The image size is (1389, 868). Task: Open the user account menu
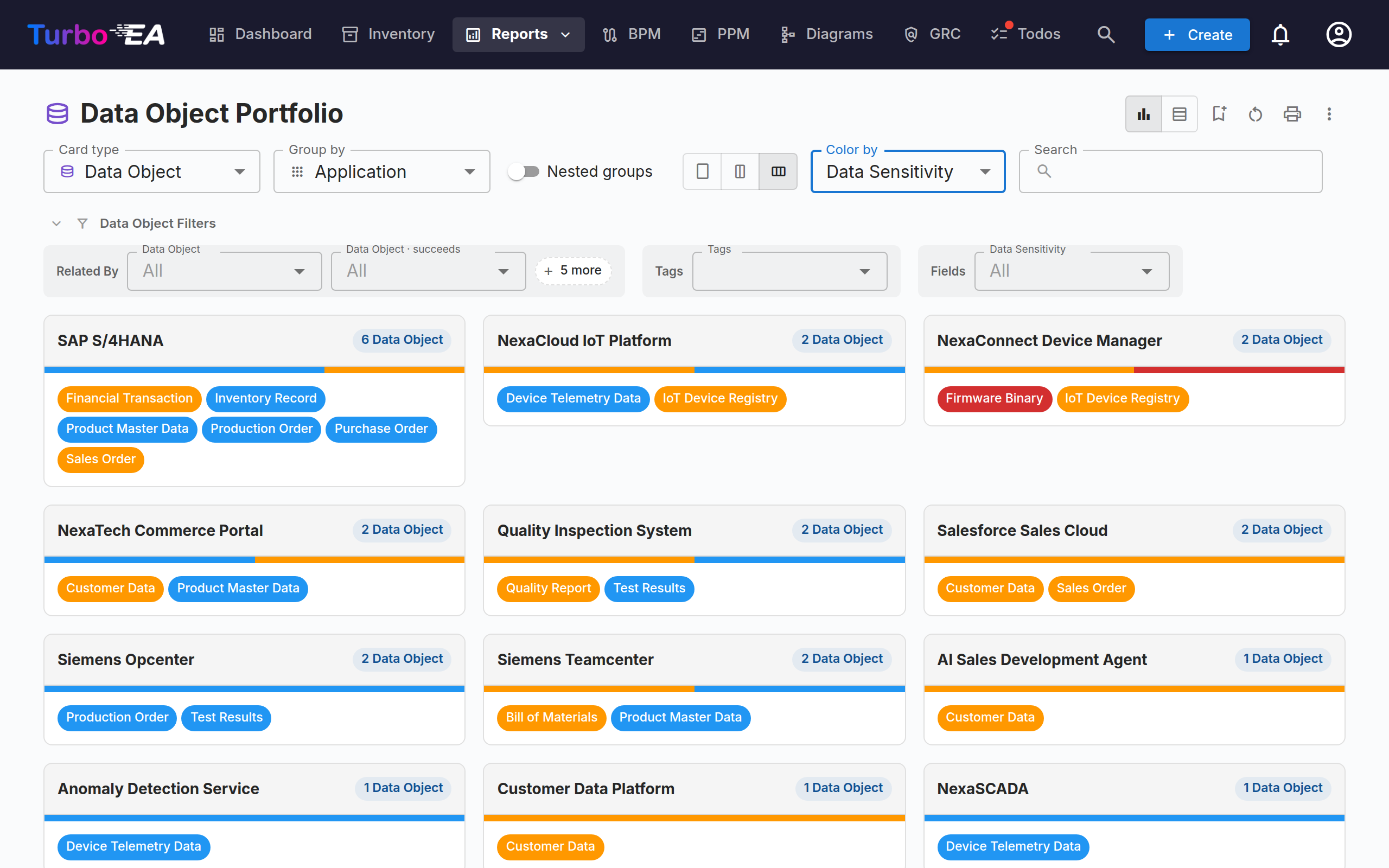point(1339,34)
